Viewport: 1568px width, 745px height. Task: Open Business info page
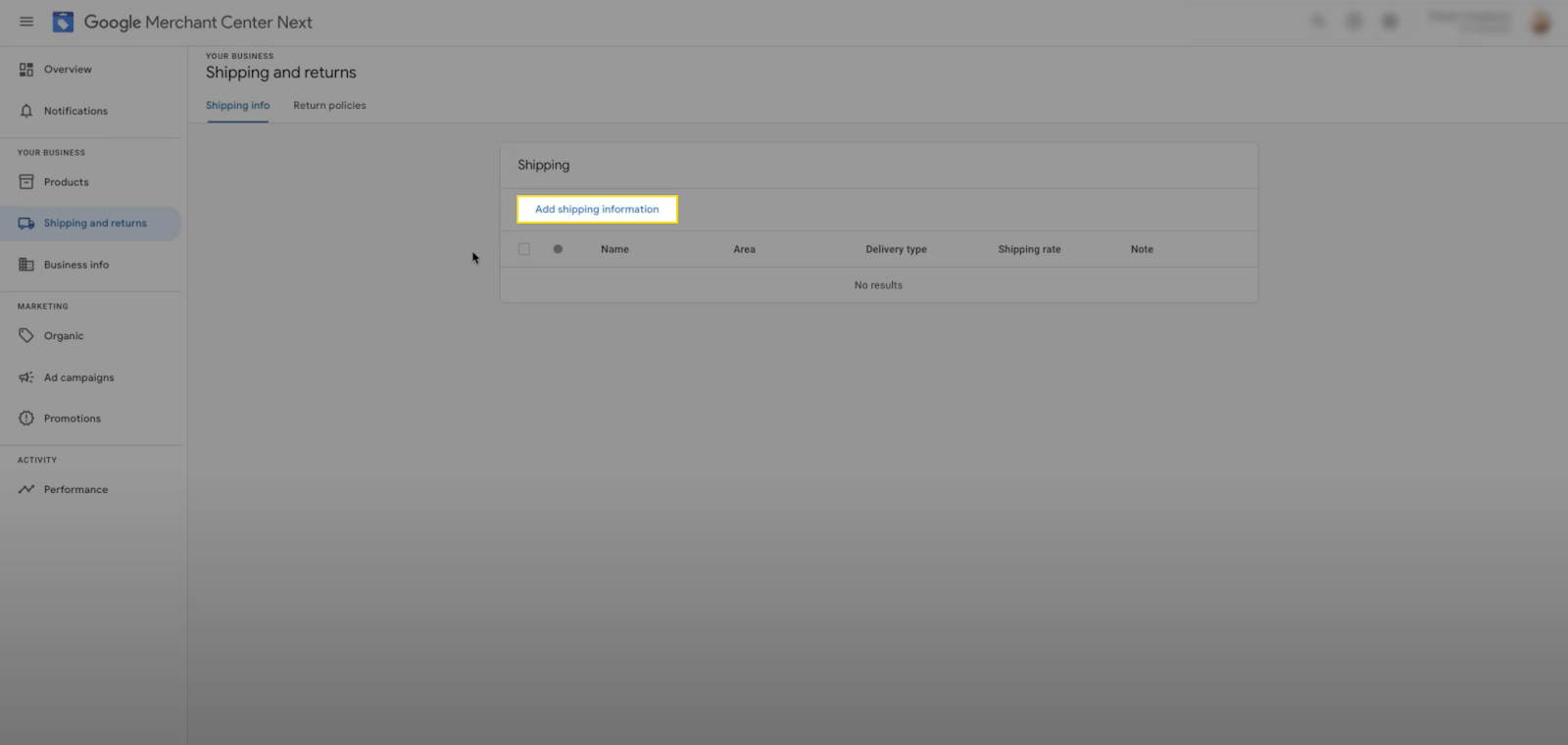click(x=75, y=265)
